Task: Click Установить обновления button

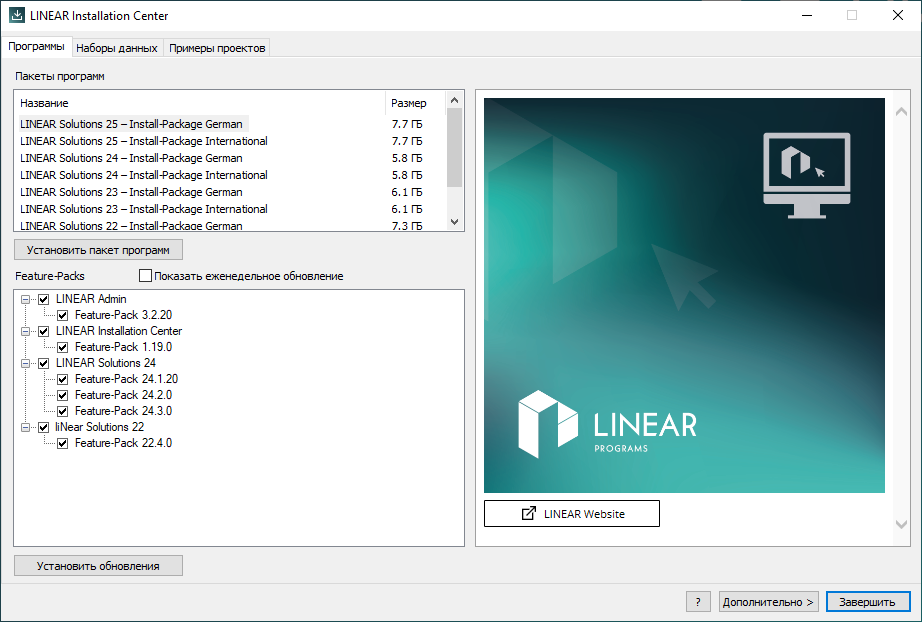Action: tap(98, 566)
